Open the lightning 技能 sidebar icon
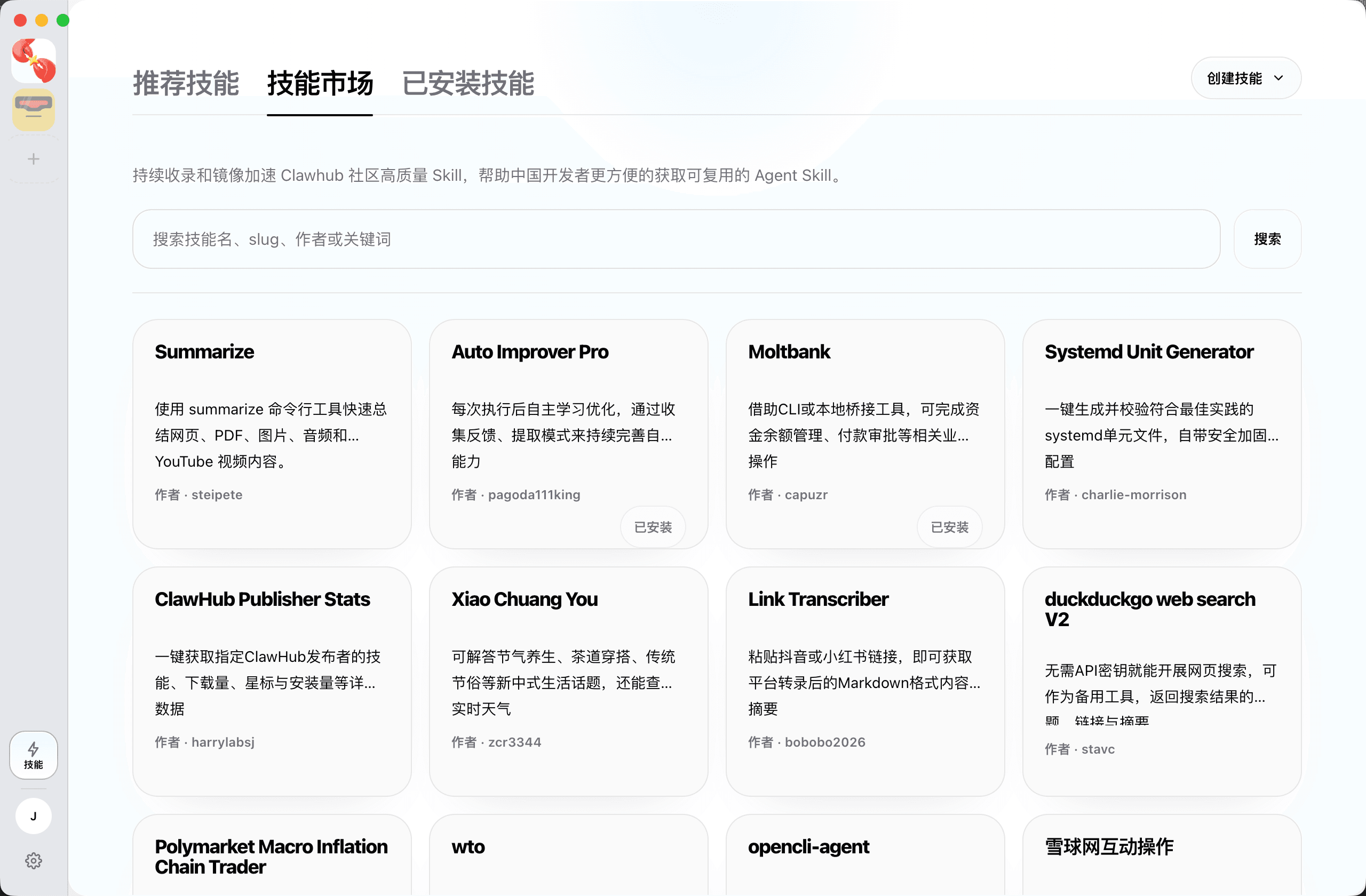 point(34,755)
